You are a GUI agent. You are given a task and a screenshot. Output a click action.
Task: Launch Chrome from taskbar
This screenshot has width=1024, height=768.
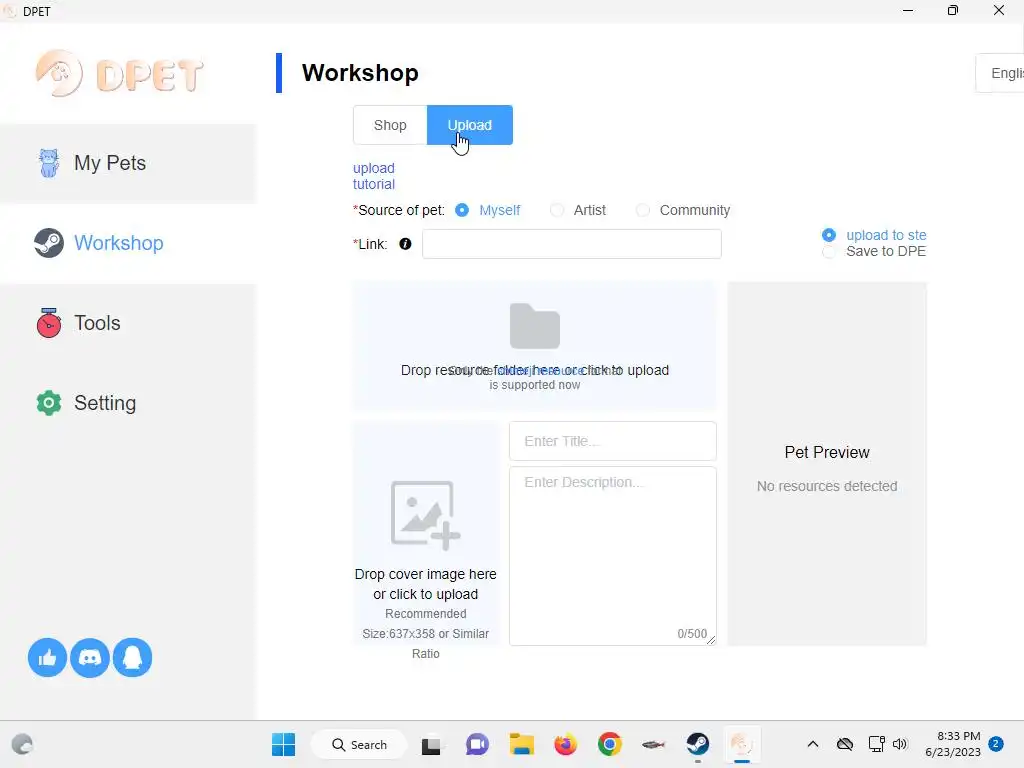coord(609,744)
